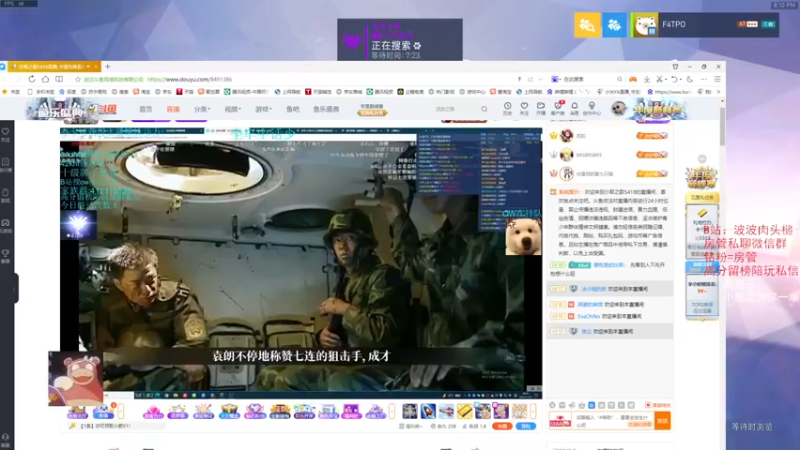Expand the collapsed left sidebar handle
This screenshot has height=450, width=800.
coord(15,289)
